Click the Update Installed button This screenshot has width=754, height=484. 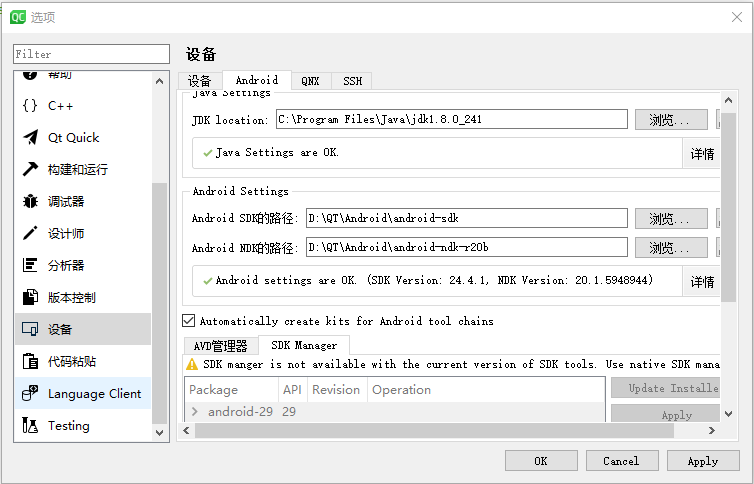point(666,387)
